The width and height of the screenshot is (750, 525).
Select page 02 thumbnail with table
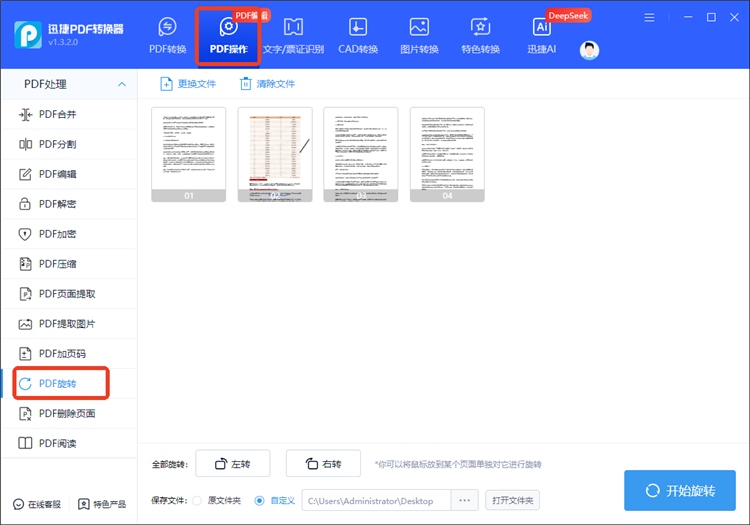(275, 154)
